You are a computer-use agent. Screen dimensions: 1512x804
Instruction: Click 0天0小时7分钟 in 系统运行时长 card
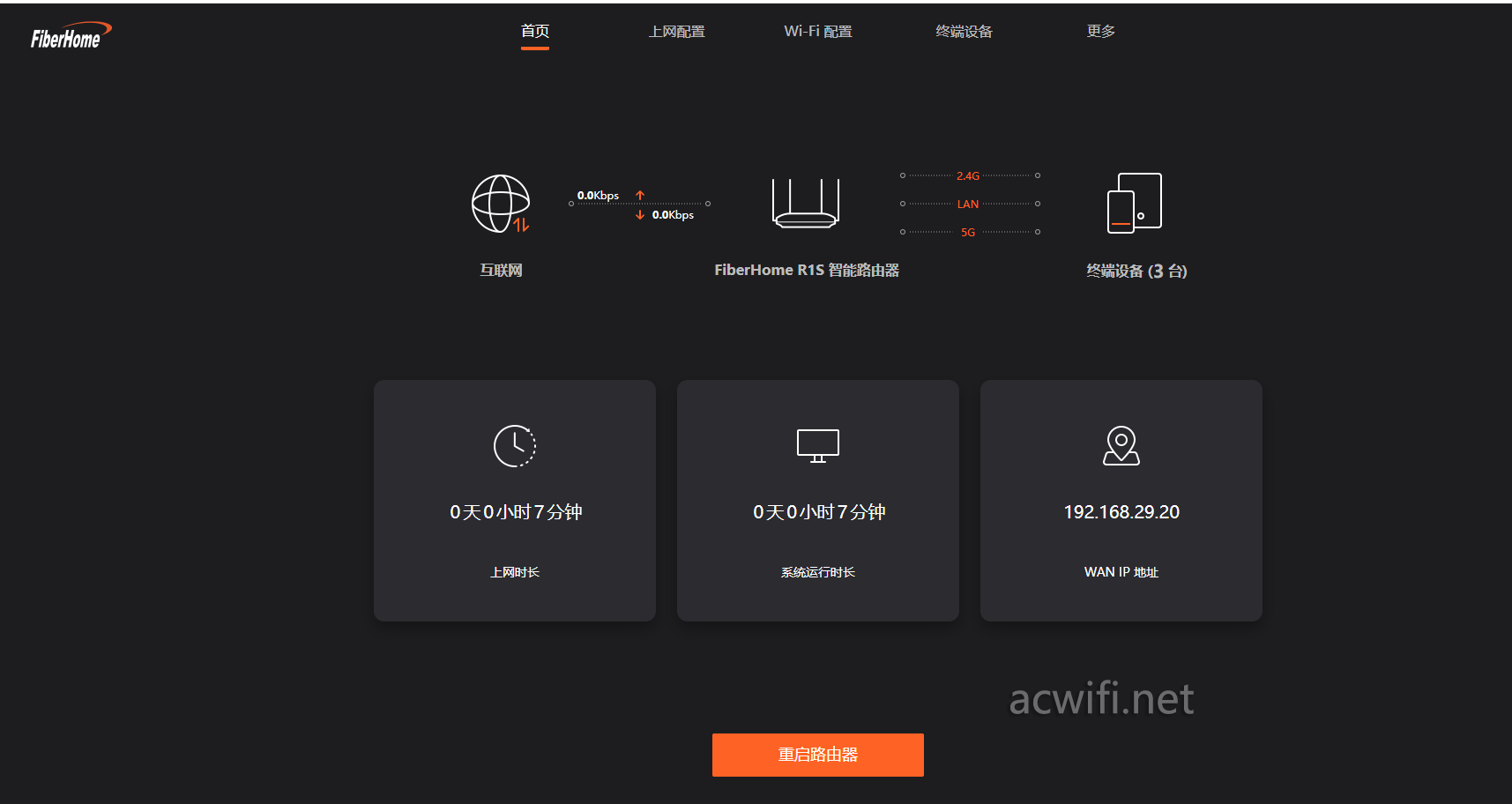tap(819, 512)
